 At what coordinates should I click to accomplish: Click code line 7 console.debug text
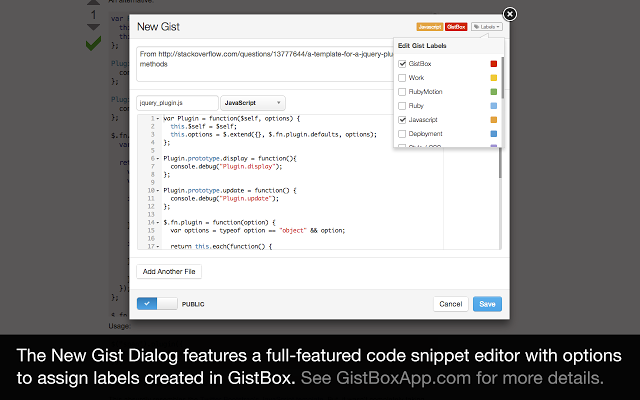point(226,167)
